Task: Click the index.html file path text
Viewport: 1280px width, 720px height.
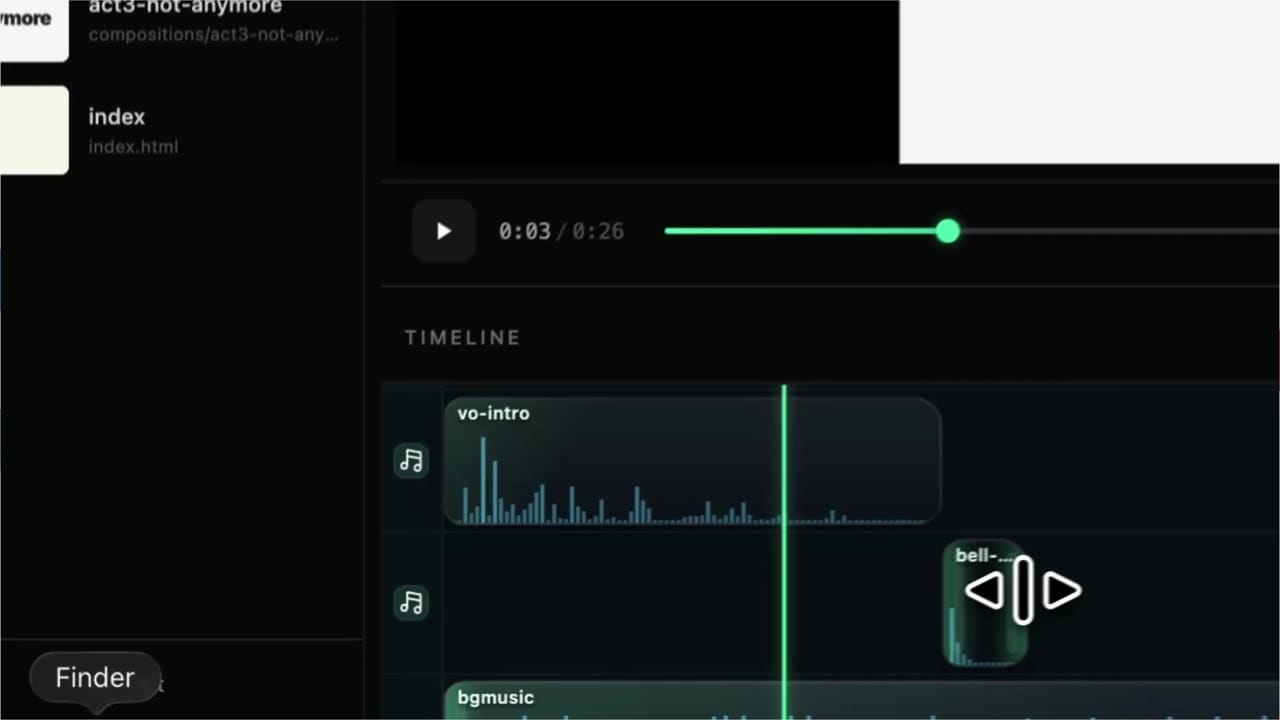Action: coord(133,147)
